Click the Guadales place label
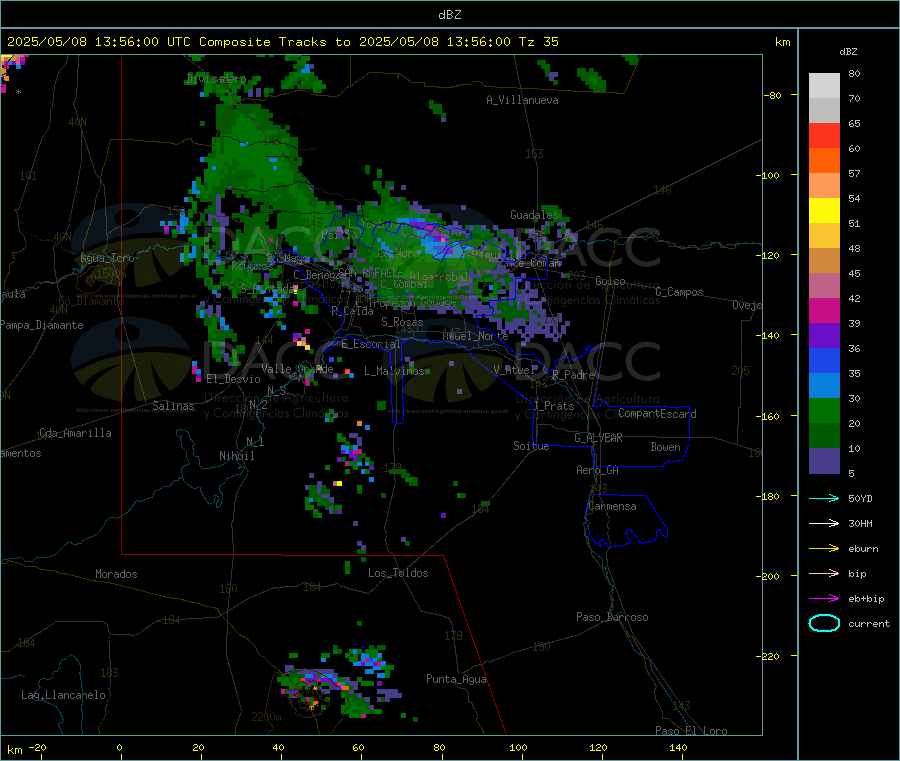900x761 pixels. tap(534, 215)
